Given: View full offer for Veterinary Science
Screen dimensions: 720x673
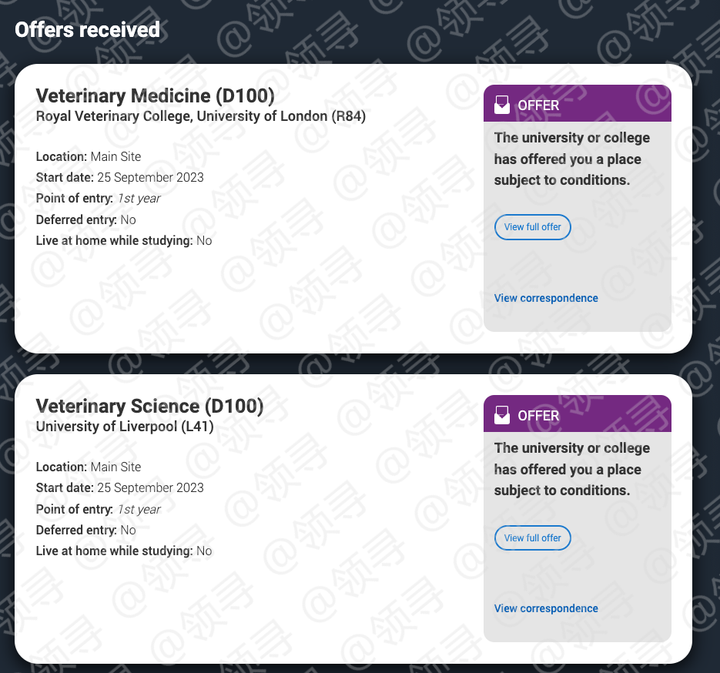Looking at the screenshot, I should 532,537.
